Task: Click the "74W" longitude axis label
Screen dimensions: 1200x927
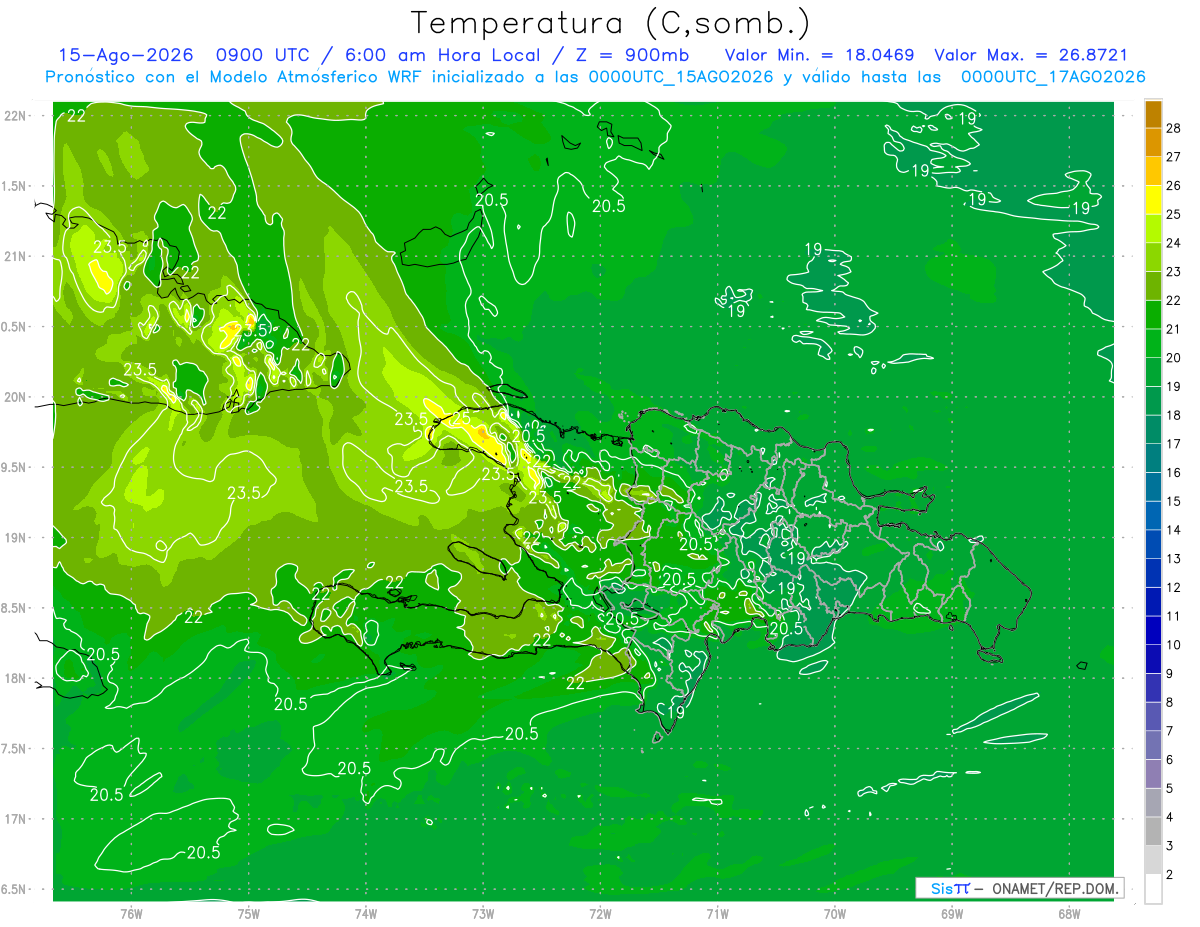Action: (x=366, y=912)
